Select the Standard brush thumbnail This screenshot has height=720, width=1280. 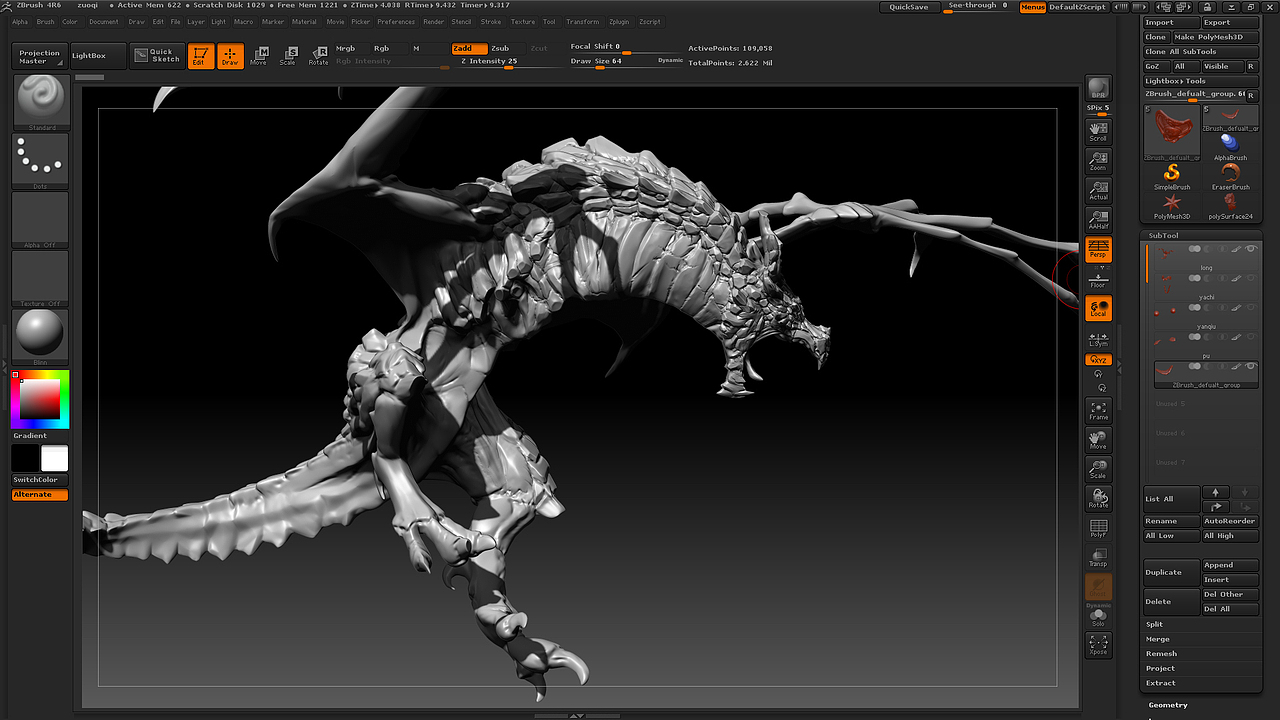coord(41,102)
